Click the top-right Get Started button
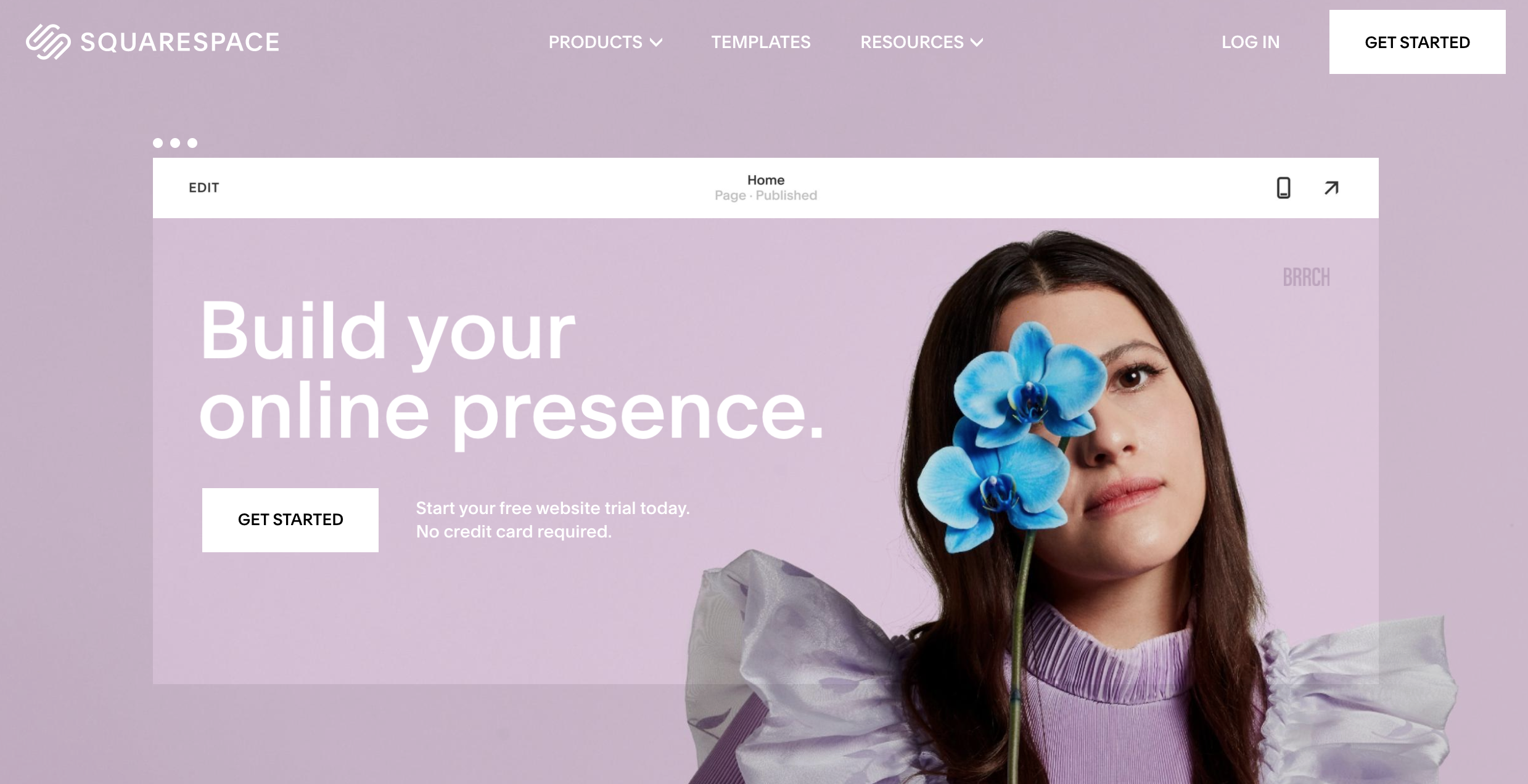 coord(1417,42)
